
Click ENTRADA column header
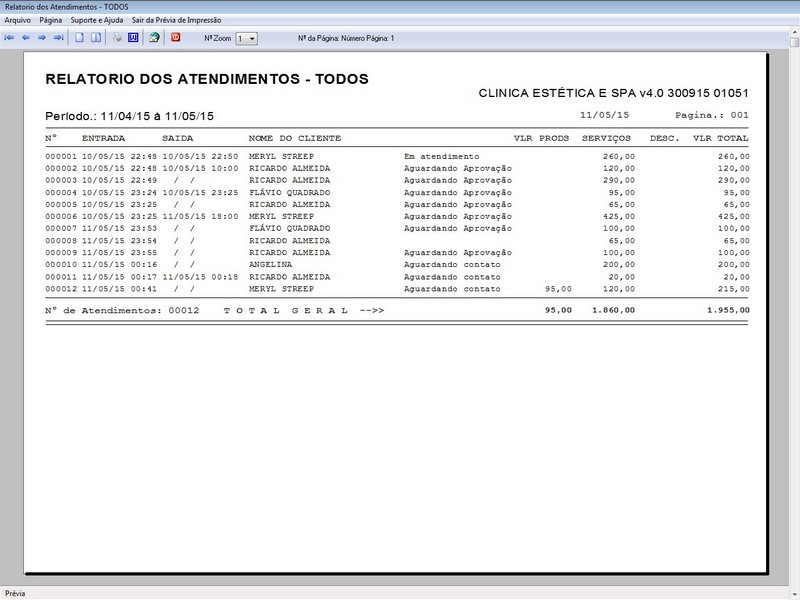coord(104,138)
